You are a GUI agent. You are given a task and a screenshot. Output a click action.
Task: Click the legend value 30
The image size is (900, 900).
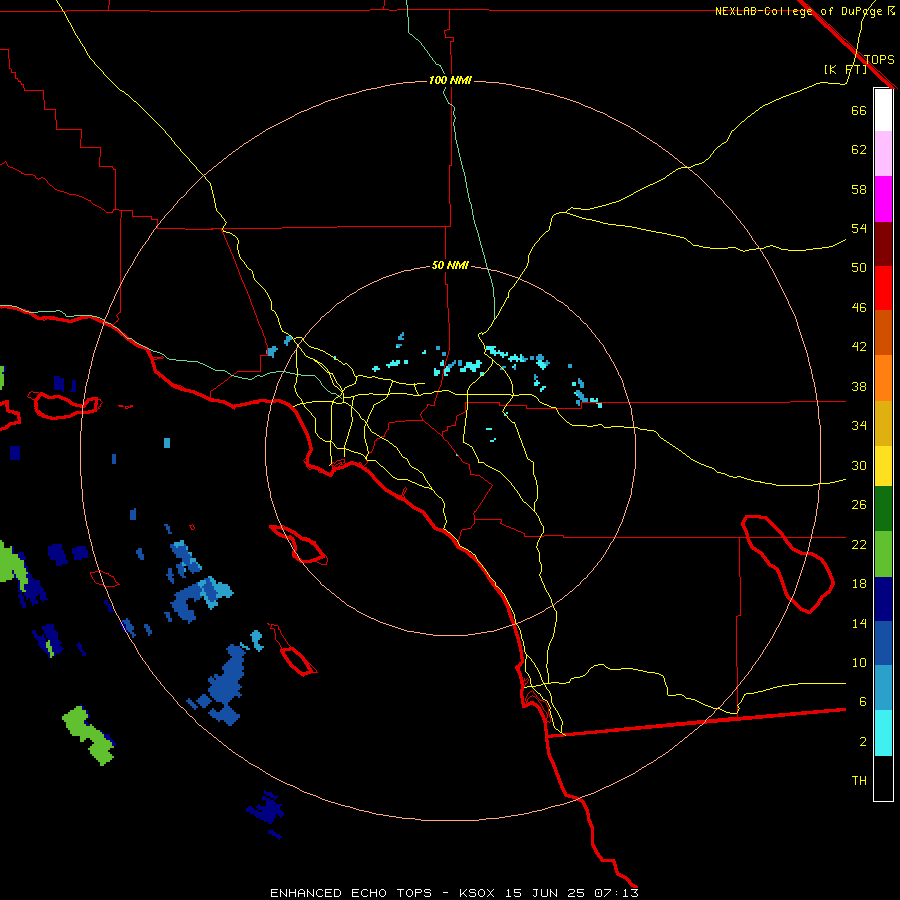[859, 465]
